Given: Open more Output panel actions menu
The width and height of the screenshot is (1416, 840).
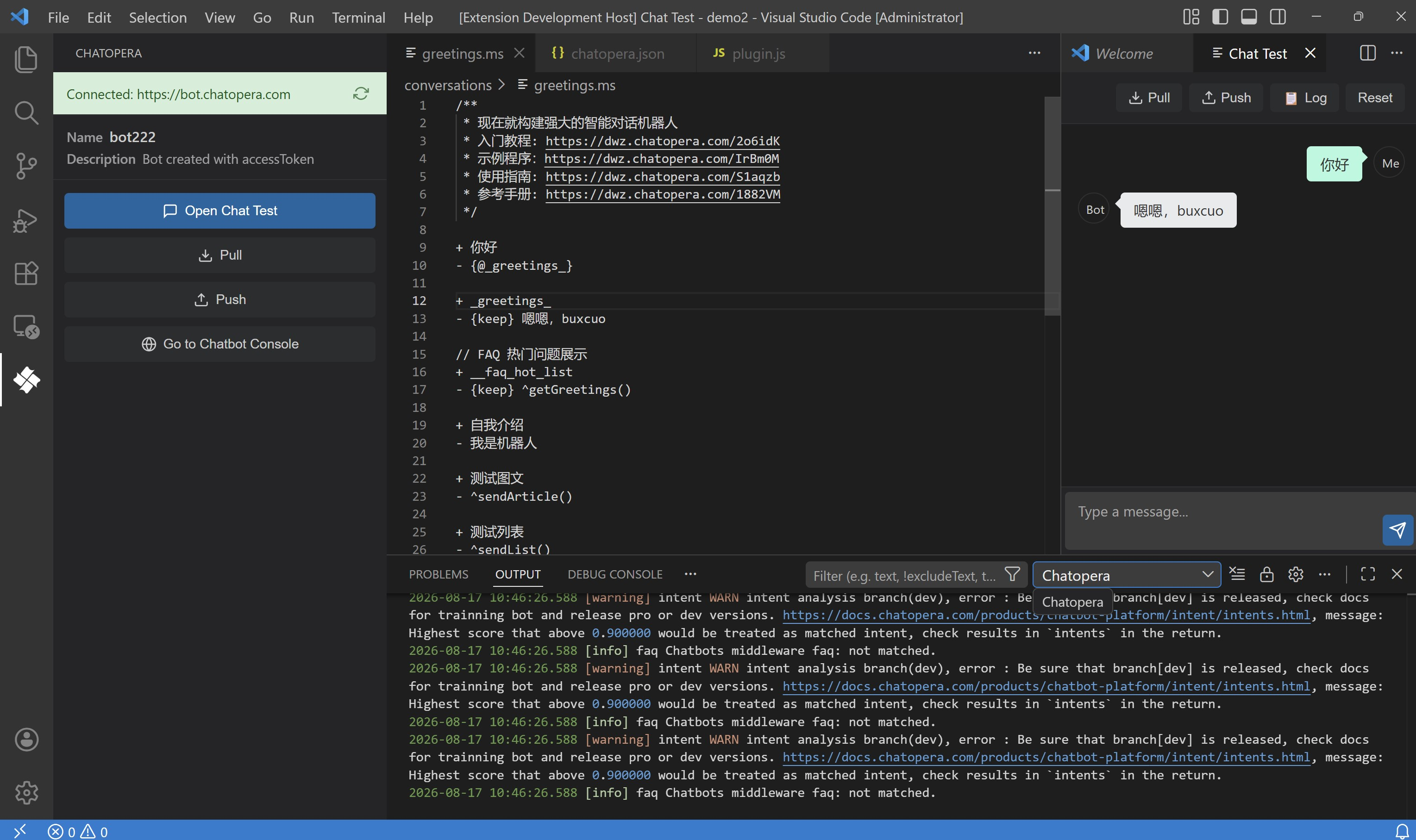Looking at the screenshot, I should click(1325, 574).
